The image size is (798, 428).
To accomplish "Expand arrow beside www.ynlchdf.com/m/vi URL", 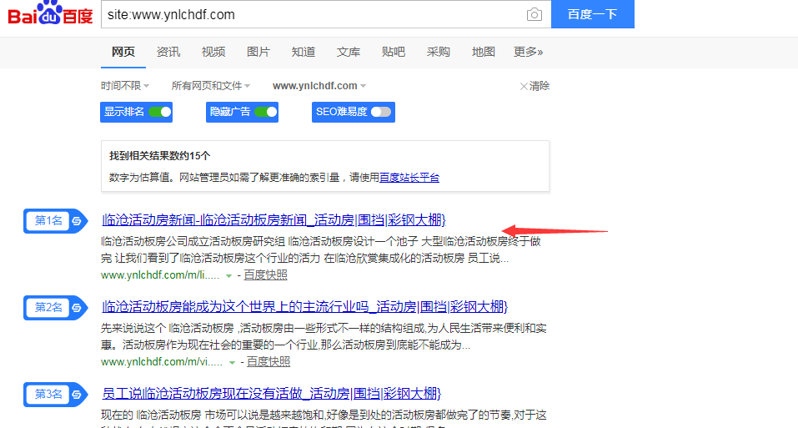I will point(232,362).
